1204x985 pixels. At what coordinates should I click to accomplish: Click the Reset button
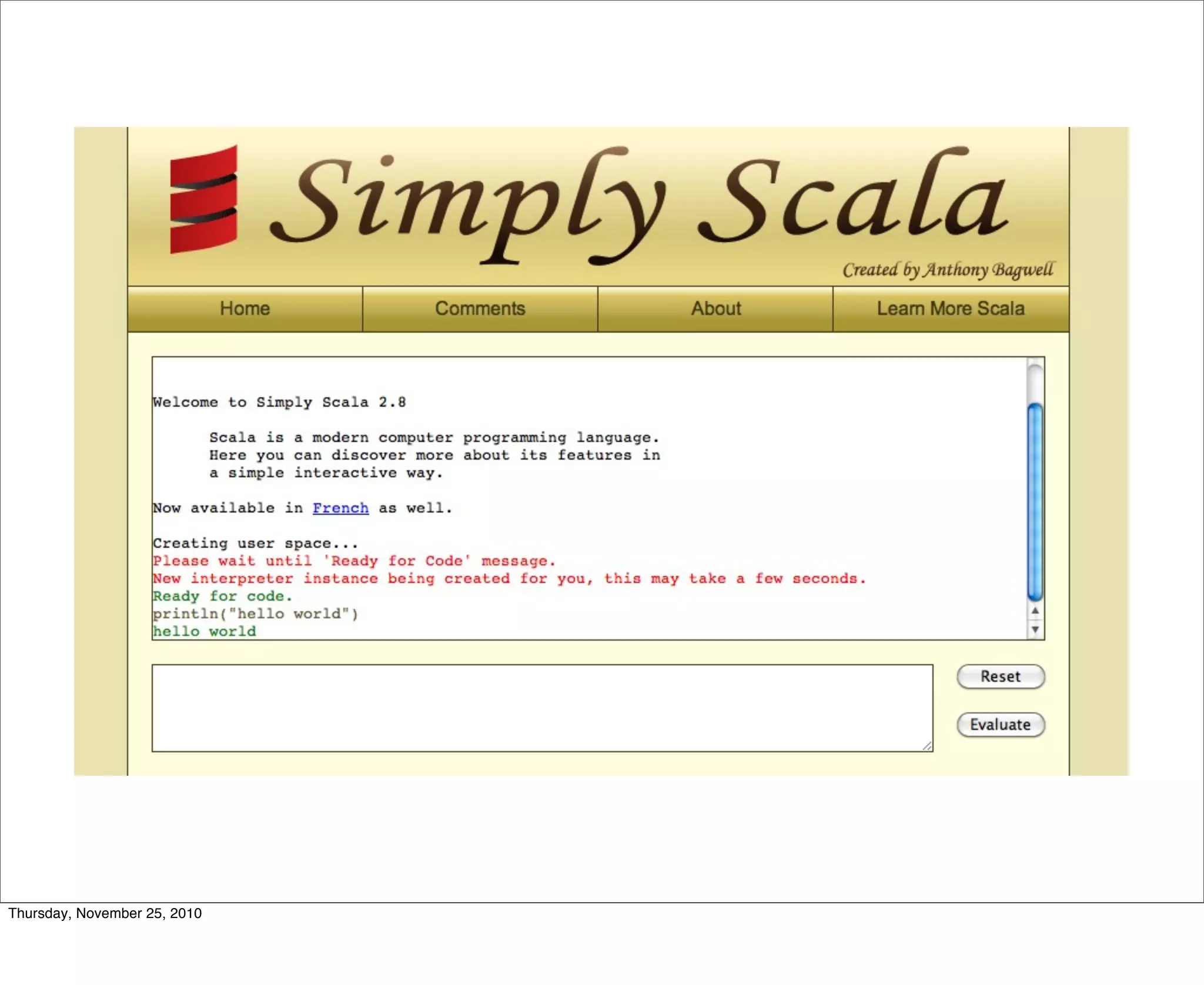(1001, 676)
